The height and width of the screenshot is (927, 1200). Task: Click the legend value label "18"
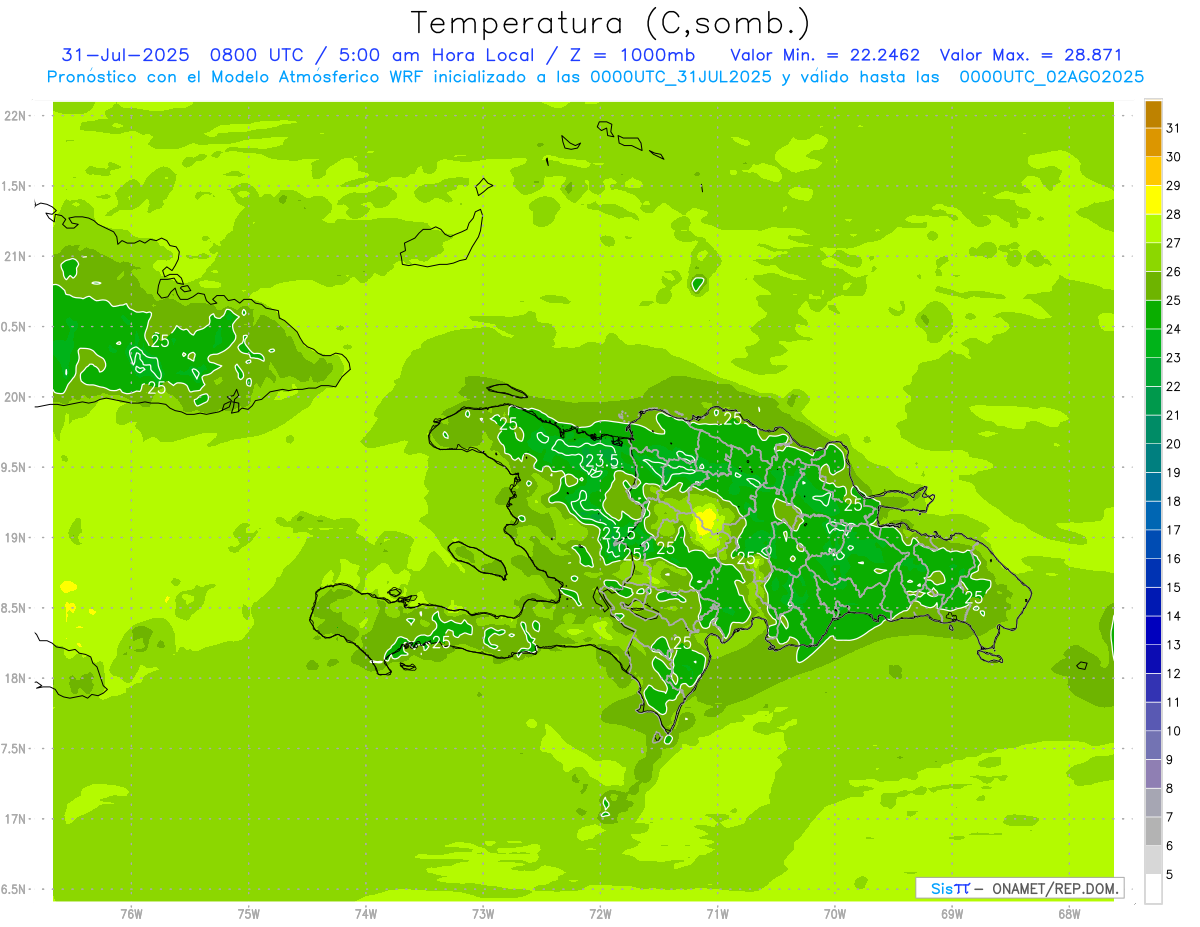1173,501
